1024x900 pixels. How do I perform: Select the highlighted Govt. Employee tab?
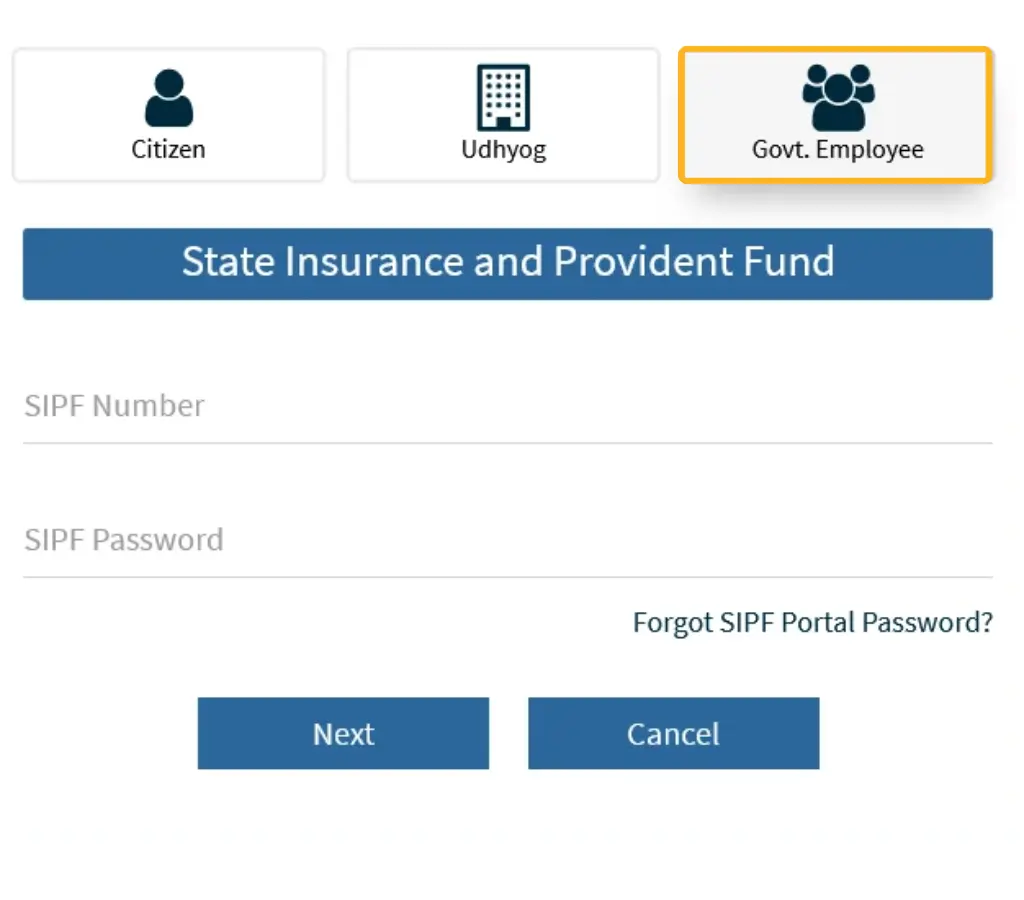[836, 115]
